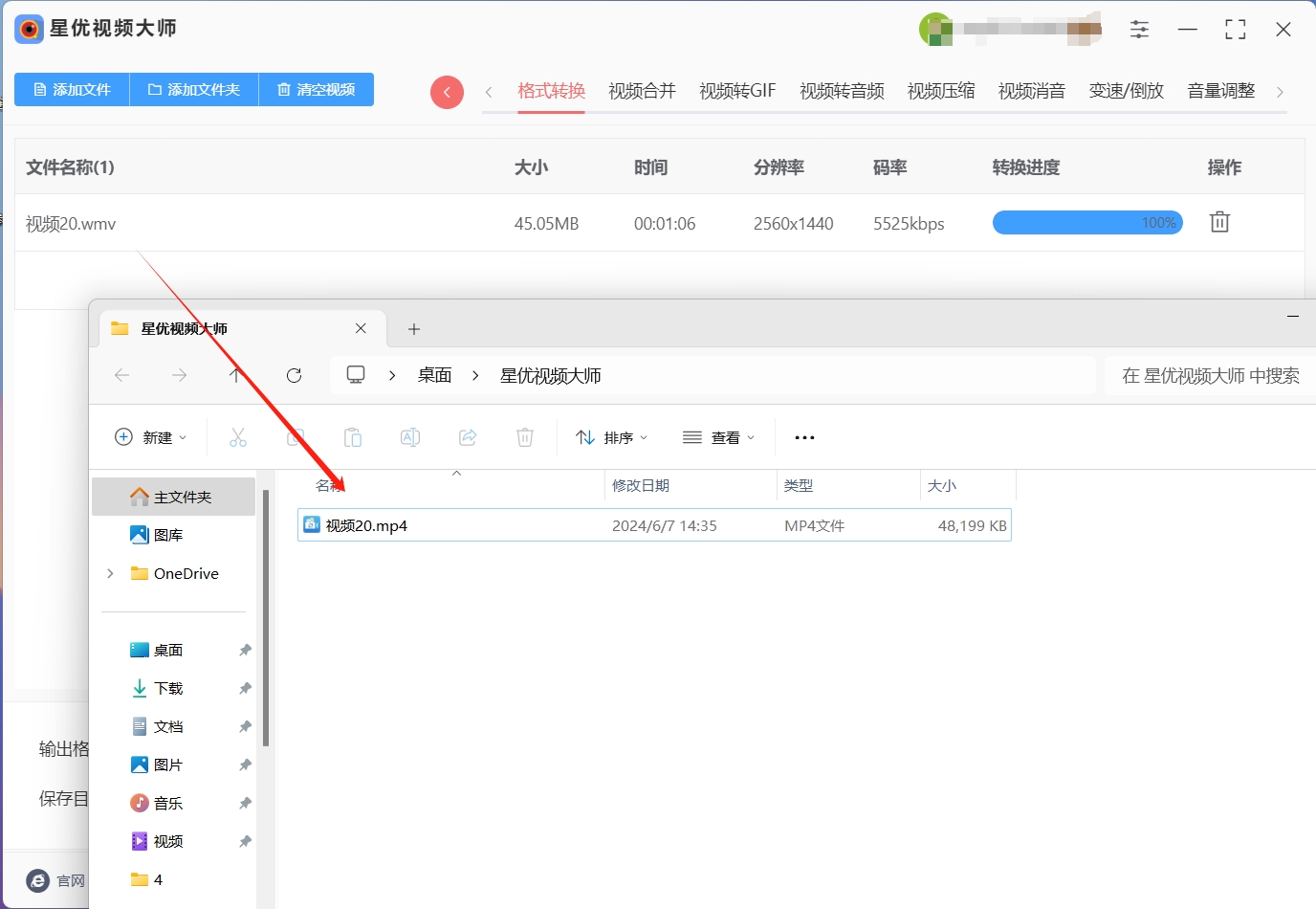1316x909 pixels.
Task: Switch to the 视频消音 tab
Action: 1032,91
